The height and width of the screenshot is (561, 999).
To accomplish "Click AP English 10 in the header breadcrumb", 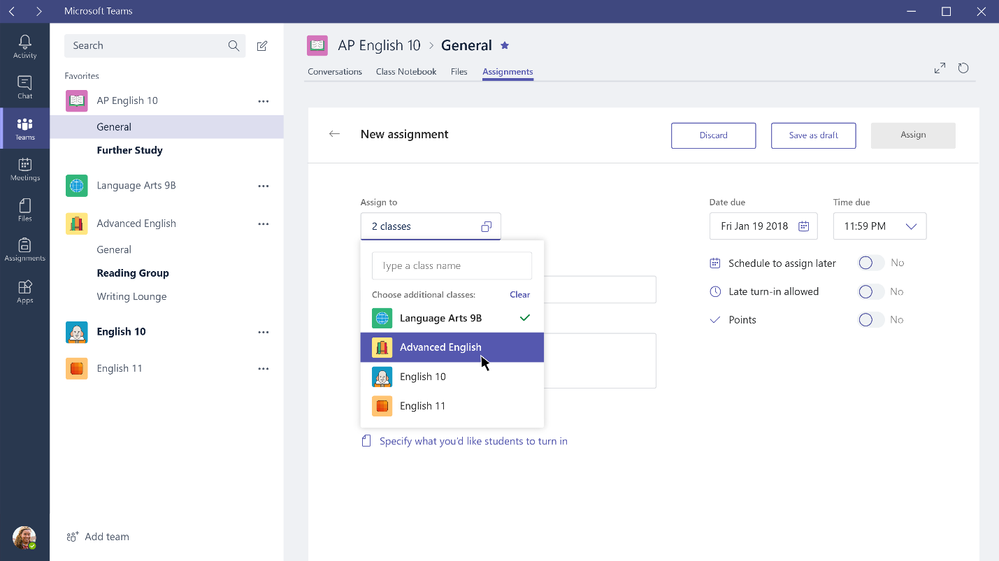I will (379, 45).
